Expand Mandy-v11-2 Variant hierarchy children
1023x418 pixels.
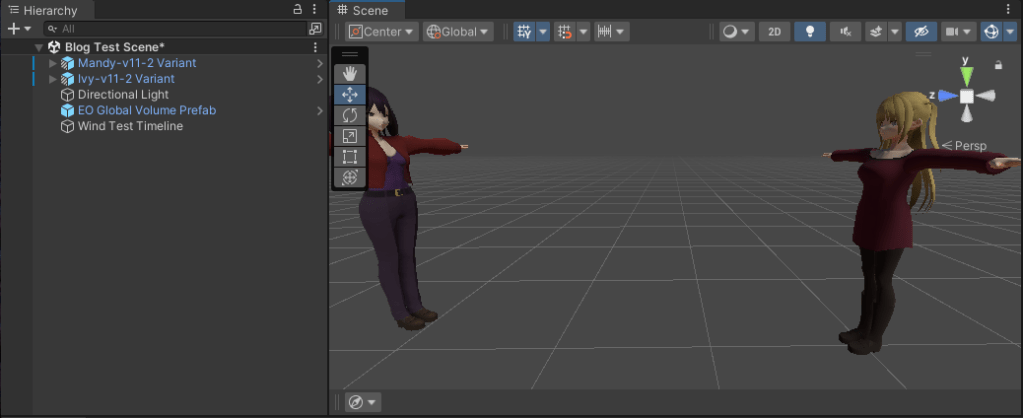pyautogui.click(x=53, y=63)
